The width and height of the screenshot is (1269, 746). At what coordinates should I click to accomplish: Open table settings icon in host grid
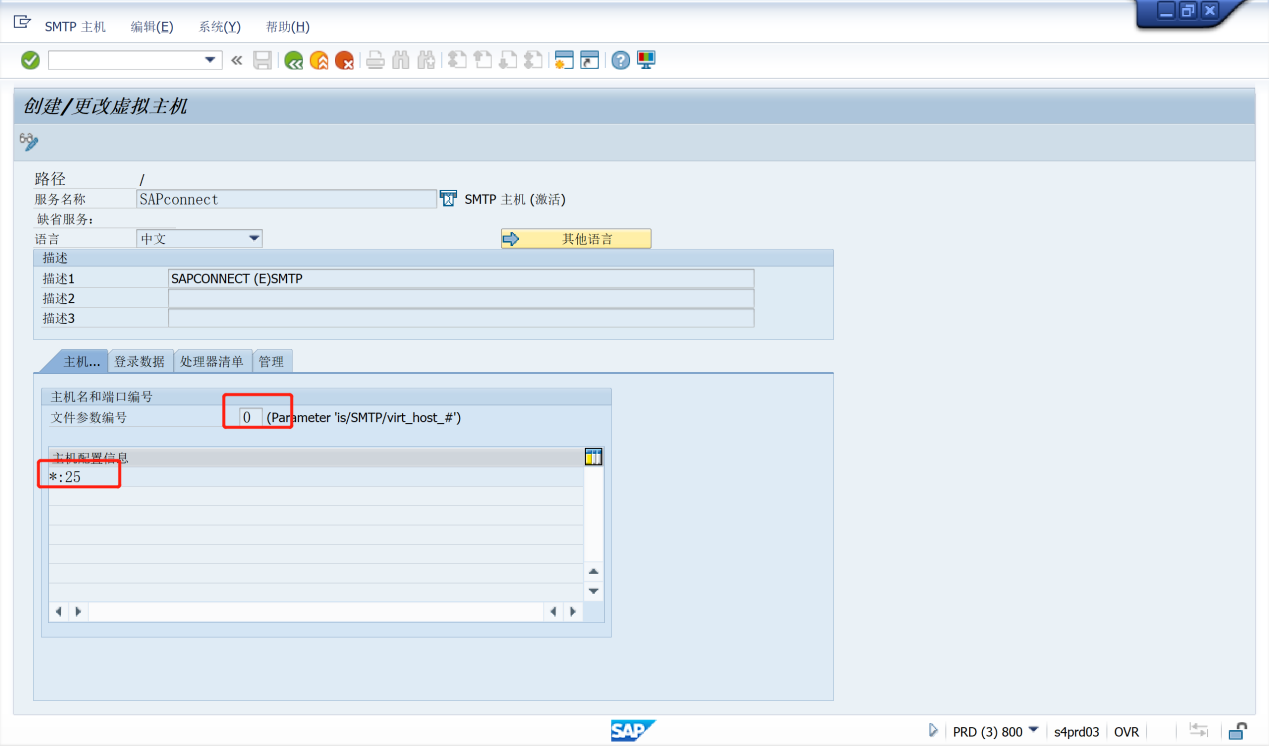(593, 457)
